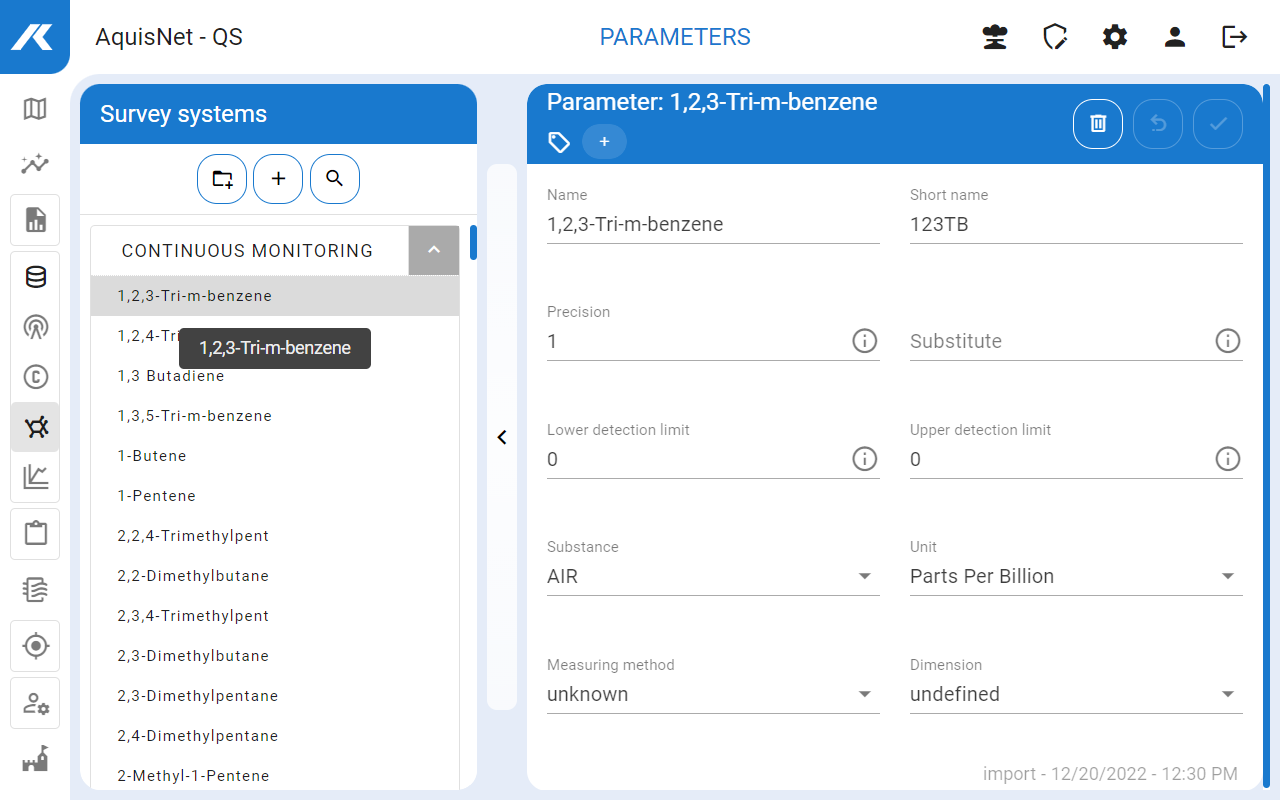Click the logout icon in header
Viewport: 1280px width, 800px height.
1235,37
